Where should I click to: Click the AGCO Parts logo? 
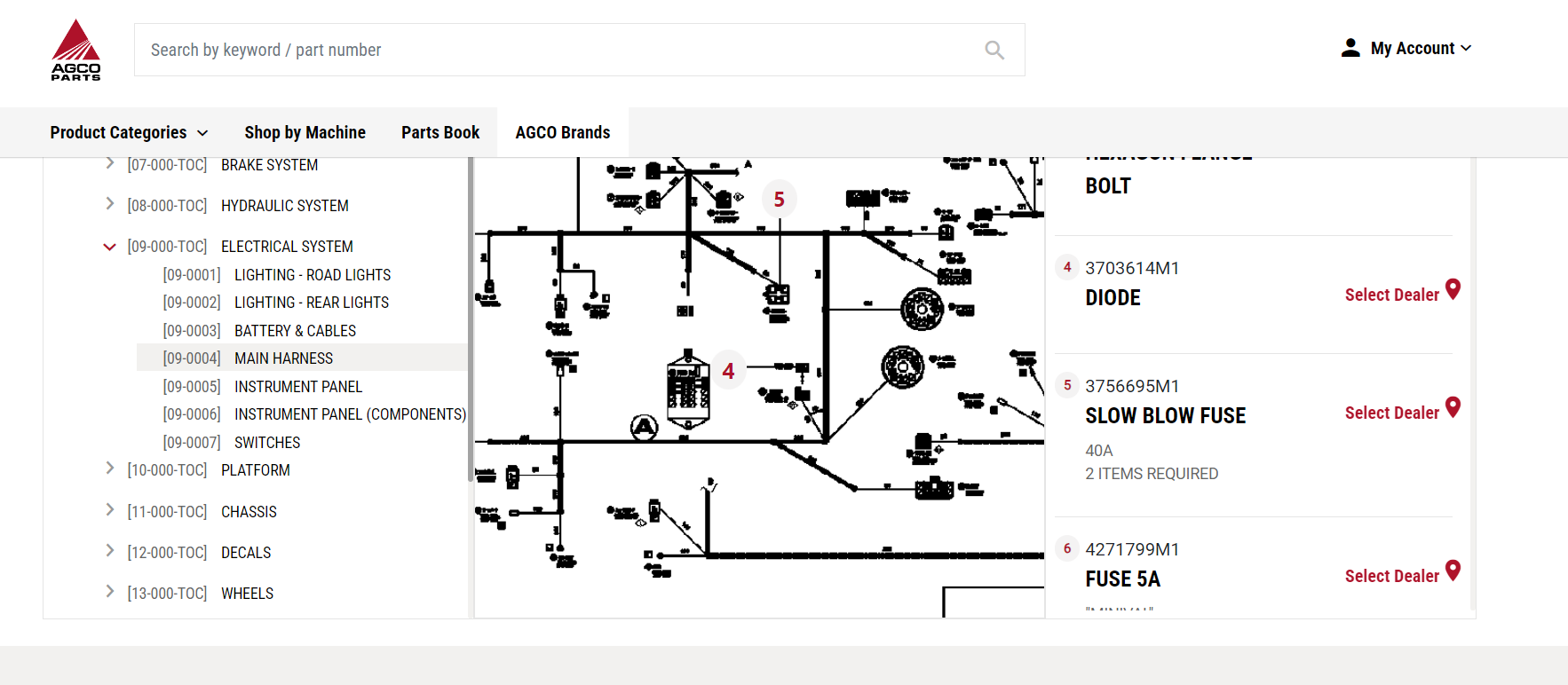tap(75, 50)
